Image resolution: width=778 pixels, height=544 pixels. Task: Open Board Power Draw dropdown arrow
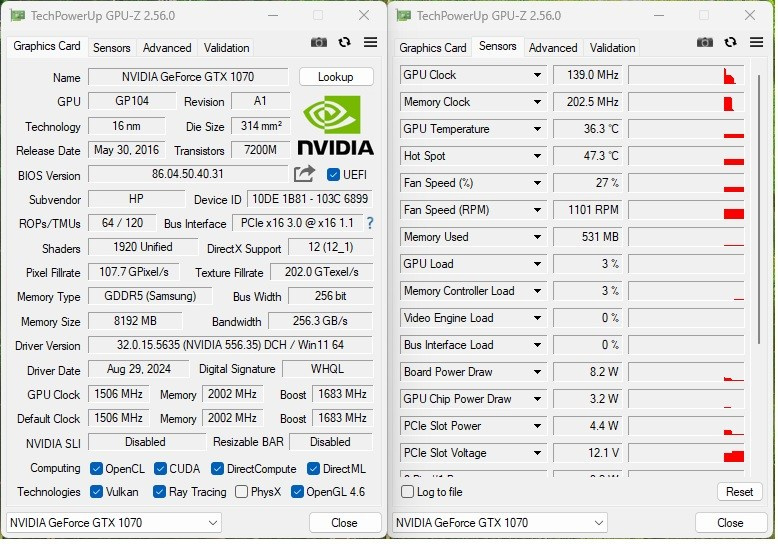[537, 372]
